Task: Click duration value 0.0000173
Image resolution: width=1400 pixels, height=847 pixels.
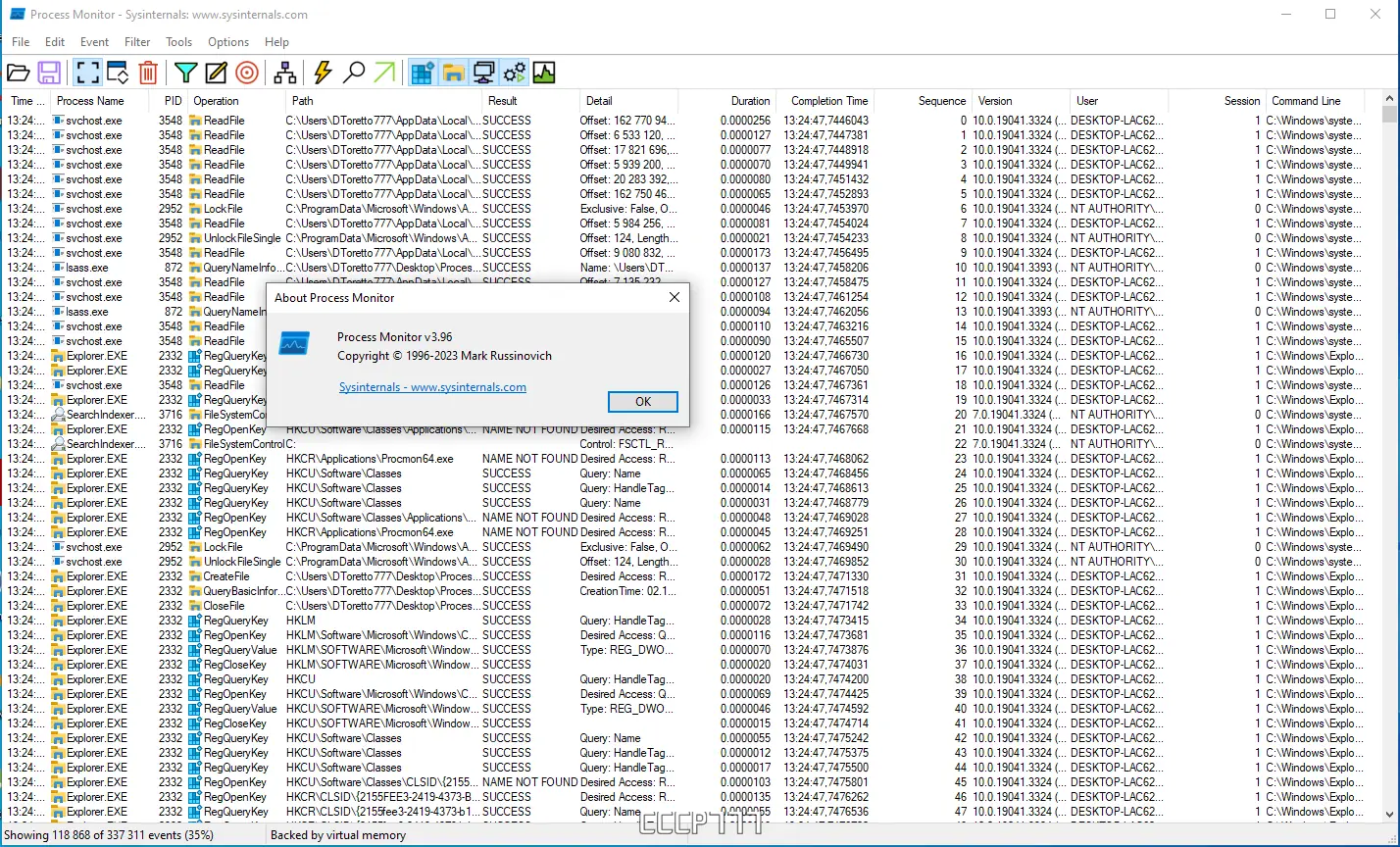Action: coord(745,253)
